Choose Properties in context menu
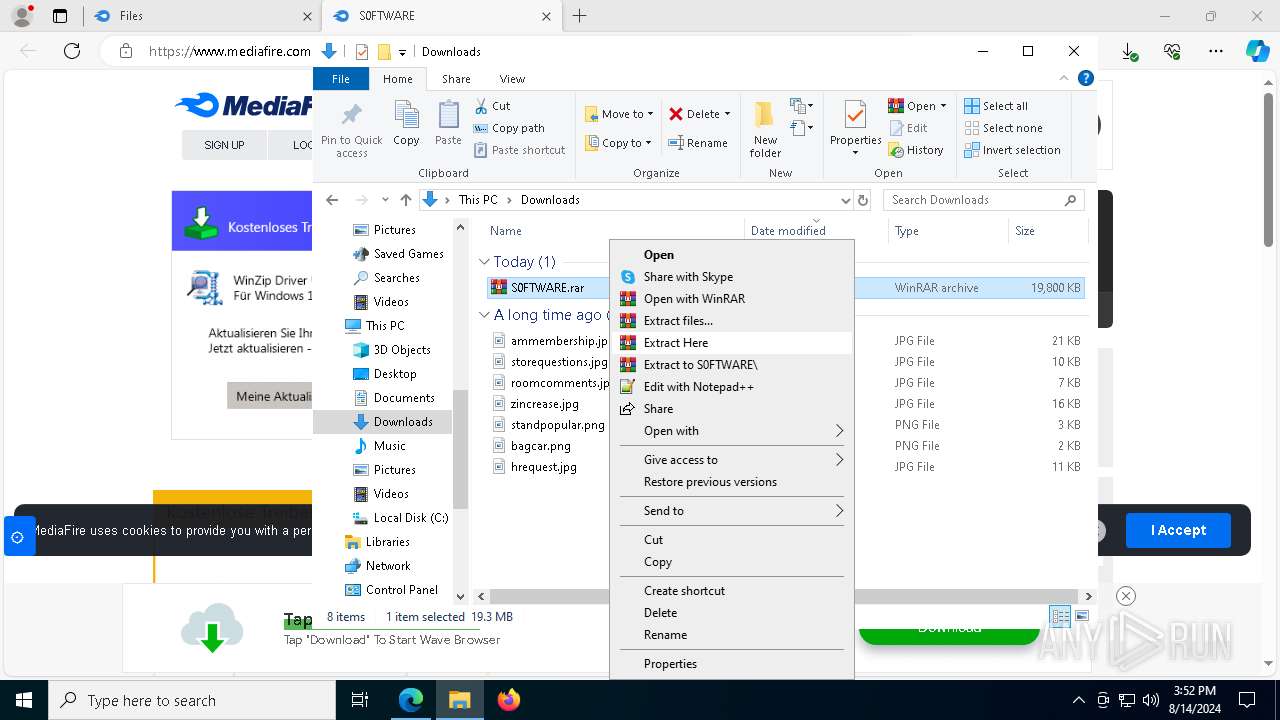Viewport: 1280px width, 720px height. [x=731, y=664]
